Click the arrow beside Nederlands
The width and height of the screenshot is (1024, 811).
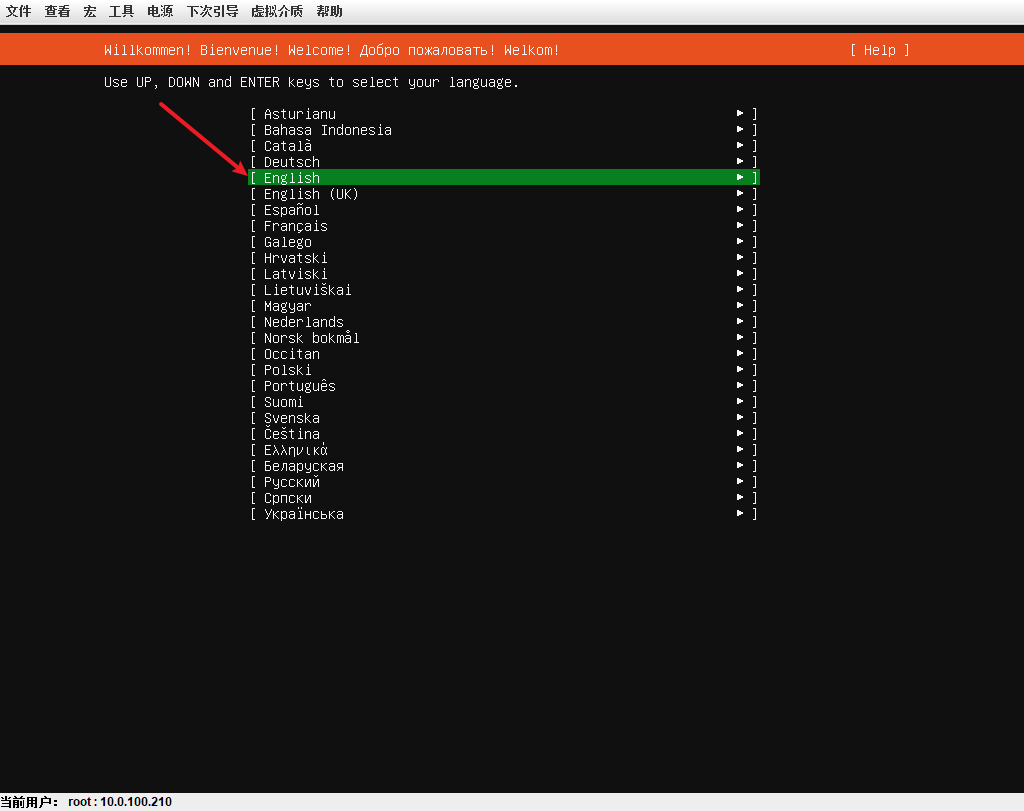coord(740,321)
